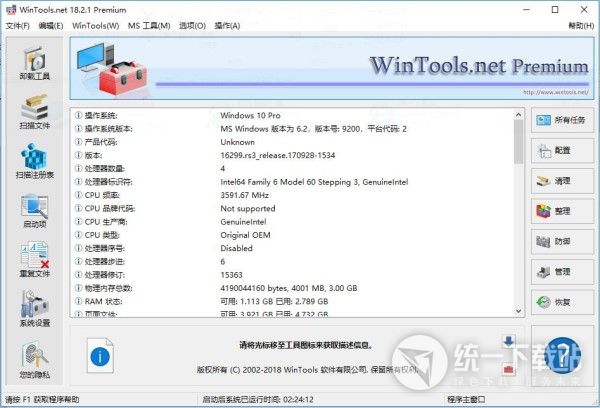600x408 pixels.
Task: Click the WinTools.net Premium banner image
Action: (x=332, y=69)
